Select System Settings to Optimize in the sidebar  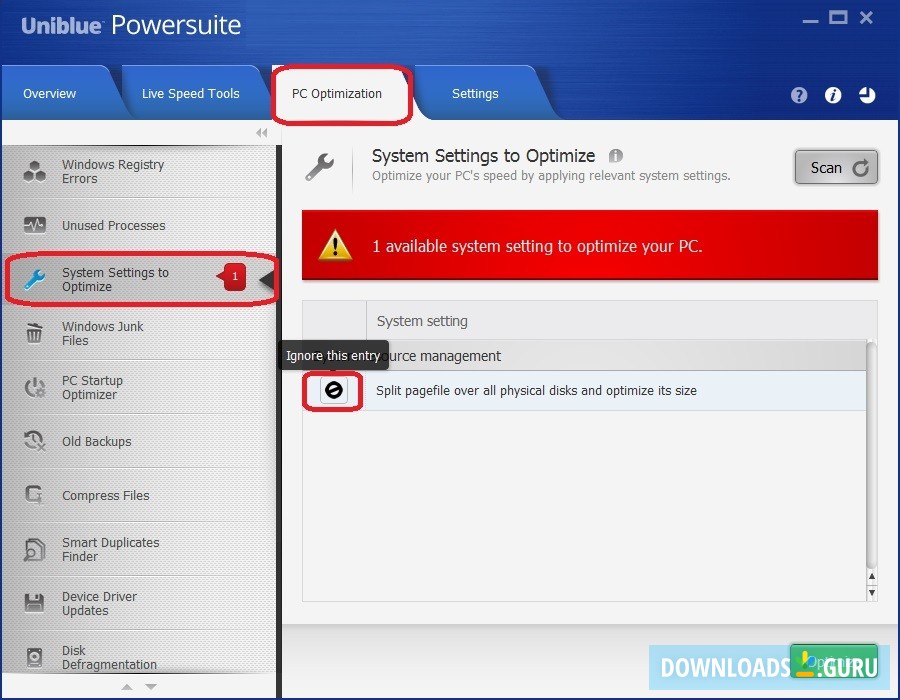(x=140, y=279)
